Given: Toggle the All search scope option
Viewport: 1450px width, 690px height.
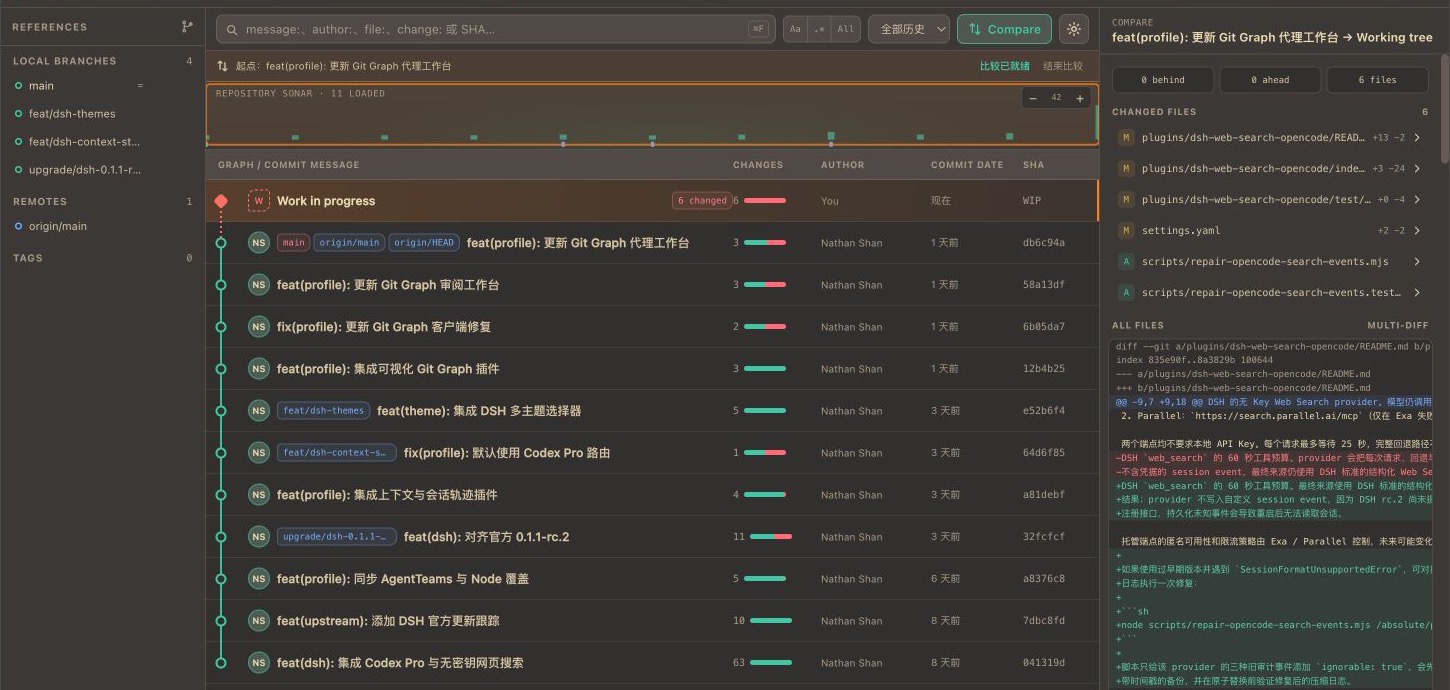Looking at the screenshot, I should 846,29.
